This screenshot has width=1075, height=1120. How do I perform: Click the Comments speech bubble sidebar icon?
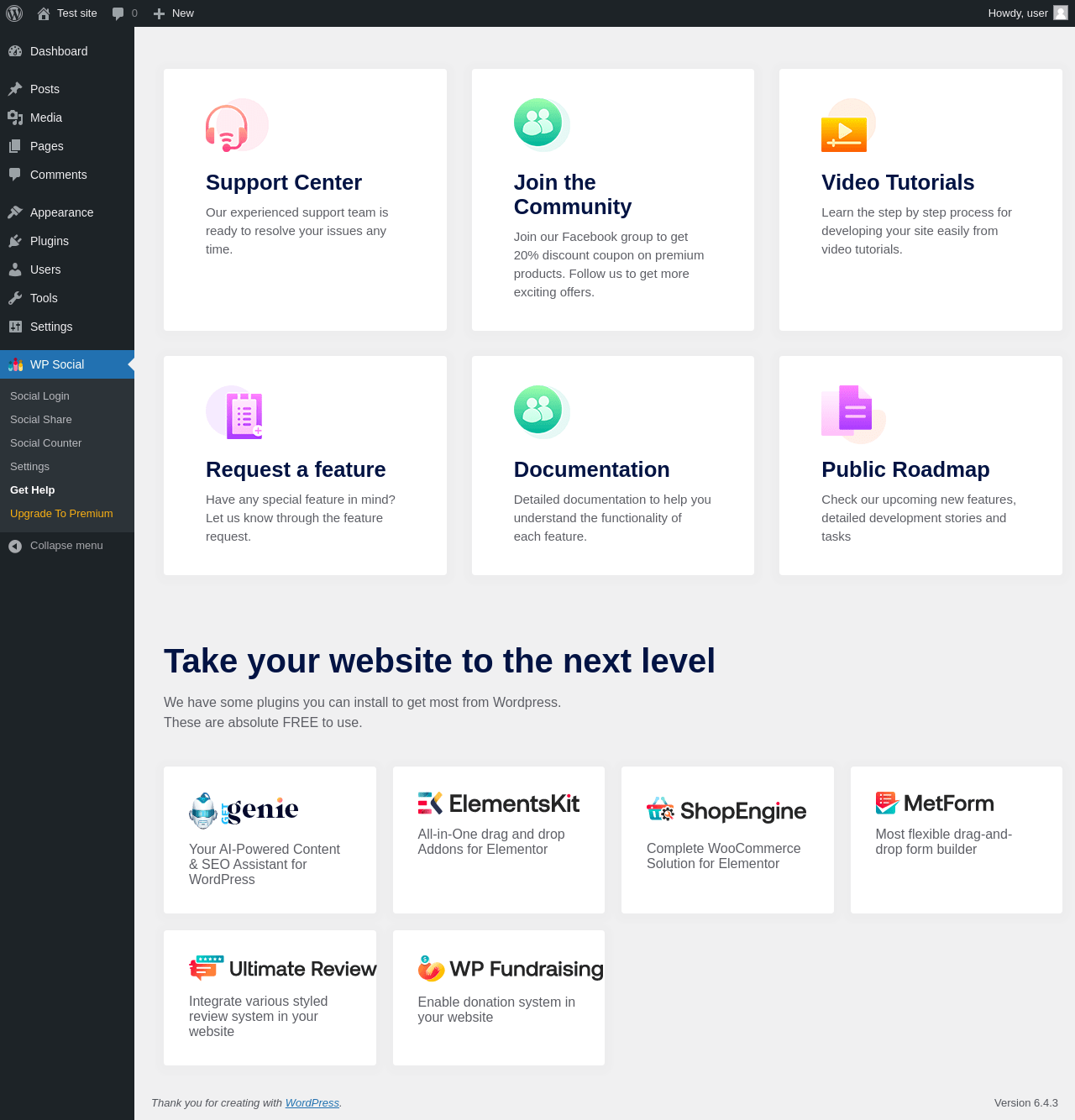(x=15, y=175)
